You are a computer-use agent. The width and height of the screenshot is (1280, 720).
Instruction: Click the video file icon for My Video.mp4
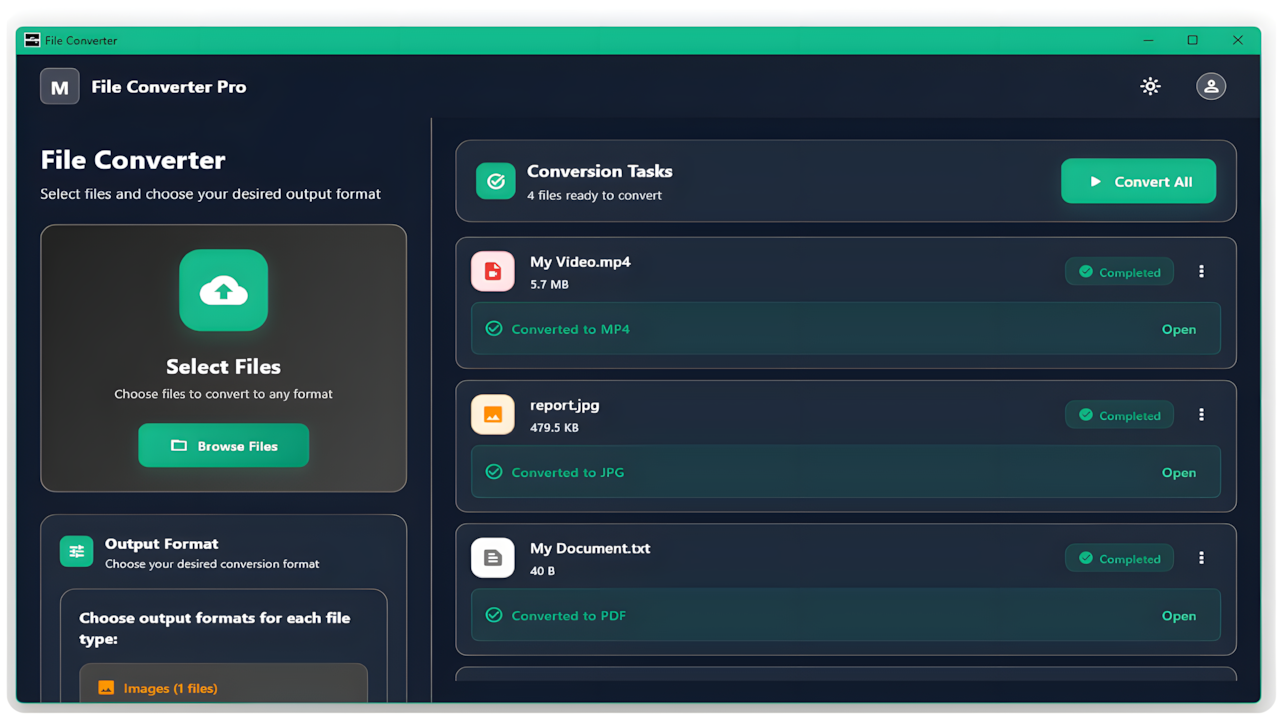click(493, 271)
